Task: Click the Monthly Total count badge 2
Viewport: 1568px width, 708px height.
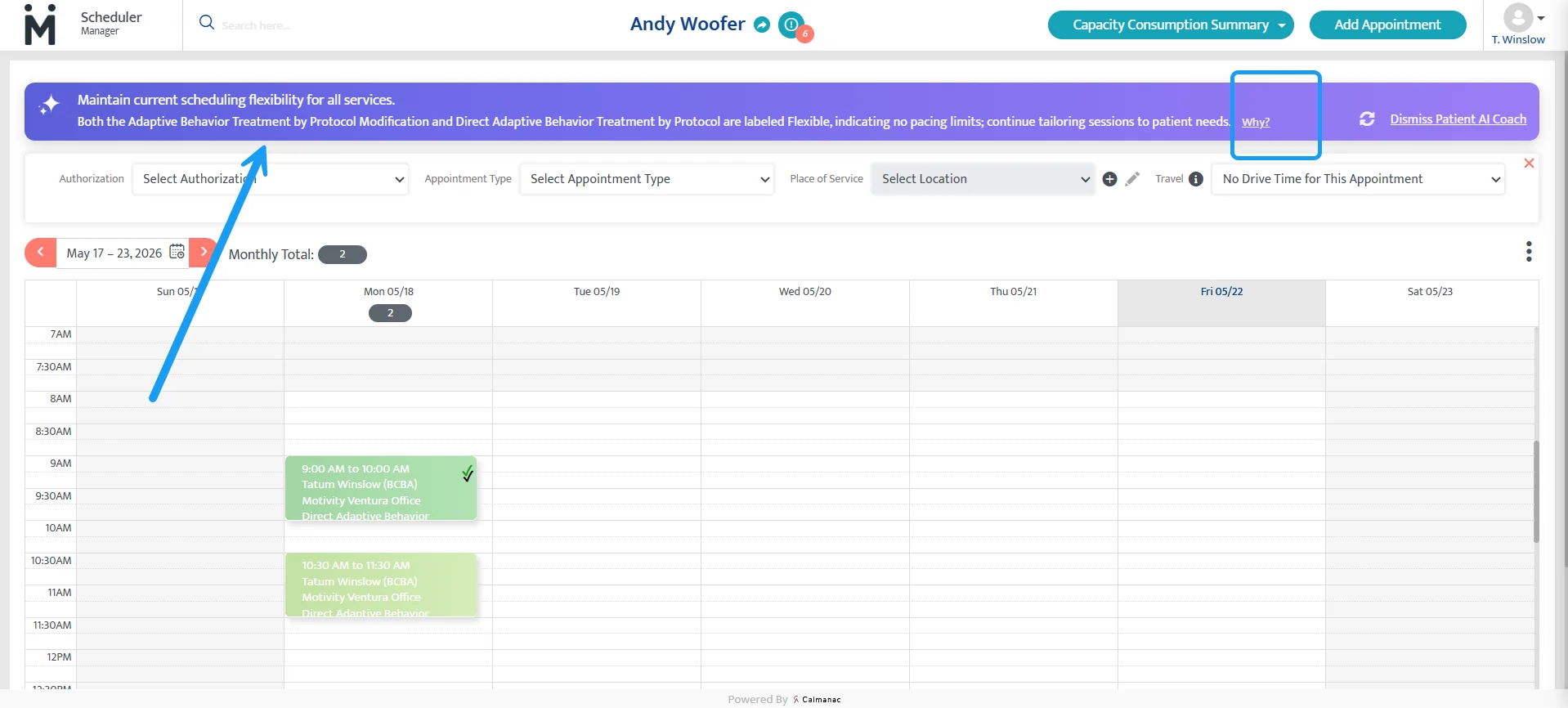Action: click(x=342, y=254)
